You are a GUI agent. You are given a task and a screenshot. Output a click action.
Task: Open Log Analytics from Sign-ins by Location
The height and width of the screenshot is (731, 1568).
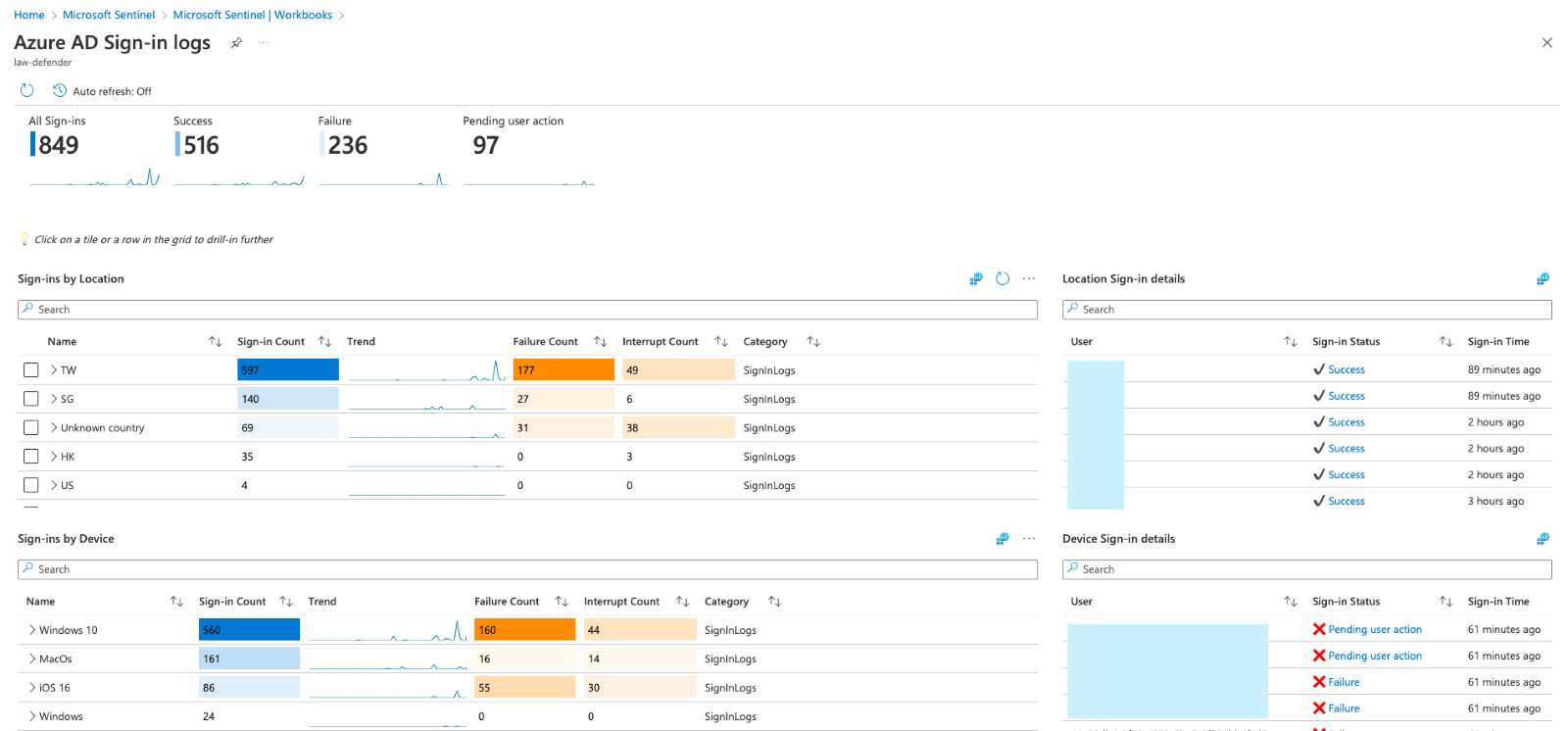[x=976, y=278]
